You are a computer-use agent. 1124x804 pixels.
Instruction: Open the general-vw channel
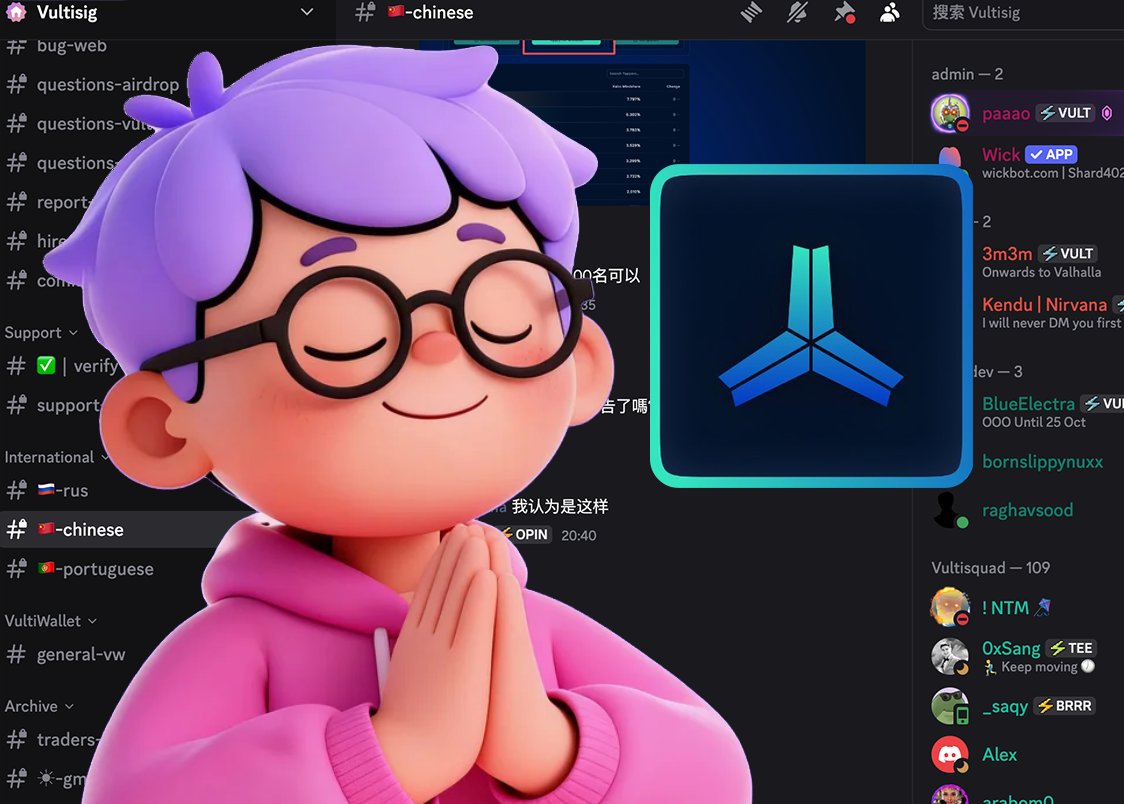[80, 654]
